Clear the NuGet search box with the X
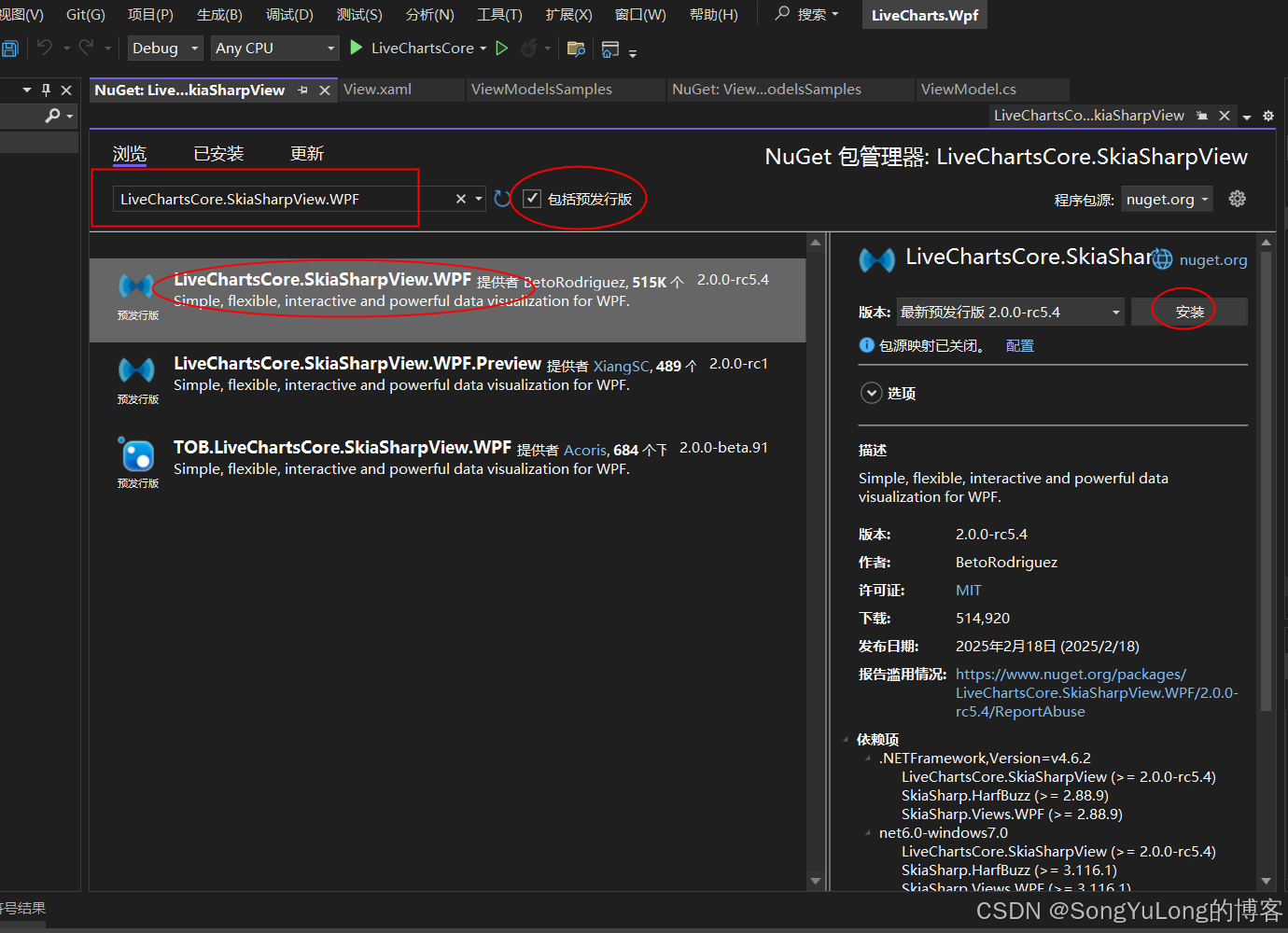The width and height of the screenshot is (1288, 933). point(461,199)
